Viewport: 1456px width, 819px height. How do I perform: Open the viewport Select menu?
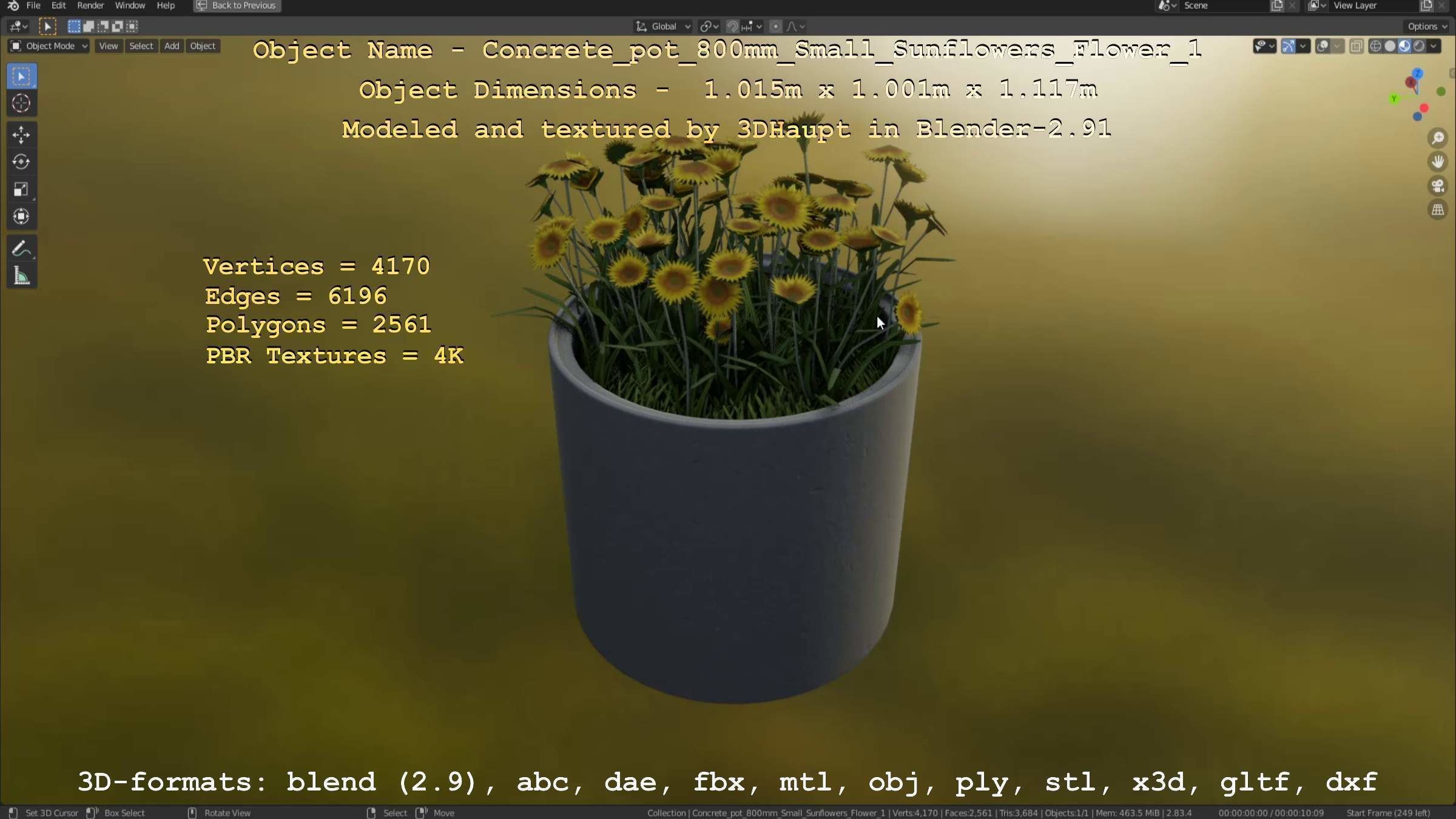(141, 46)
